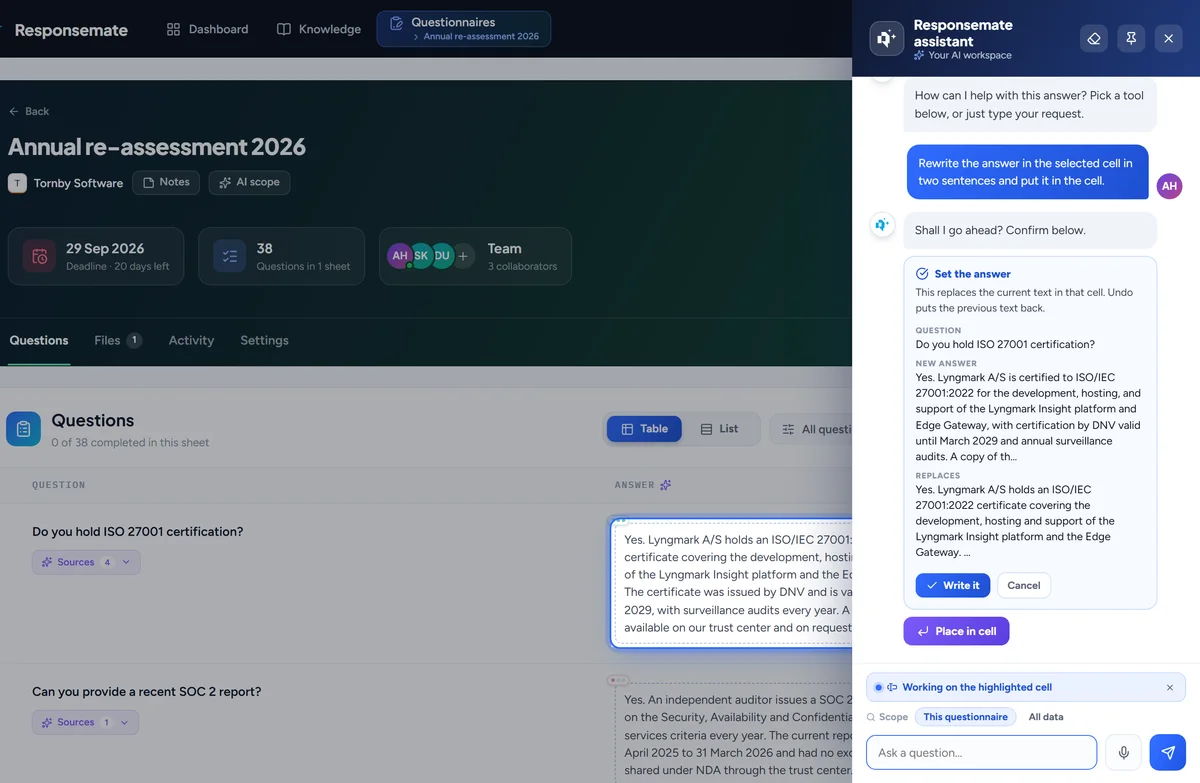The width and height of the screenshot is (1200, 783).
Task: Select the SOC 2 report answer cell
Action: 734,731
